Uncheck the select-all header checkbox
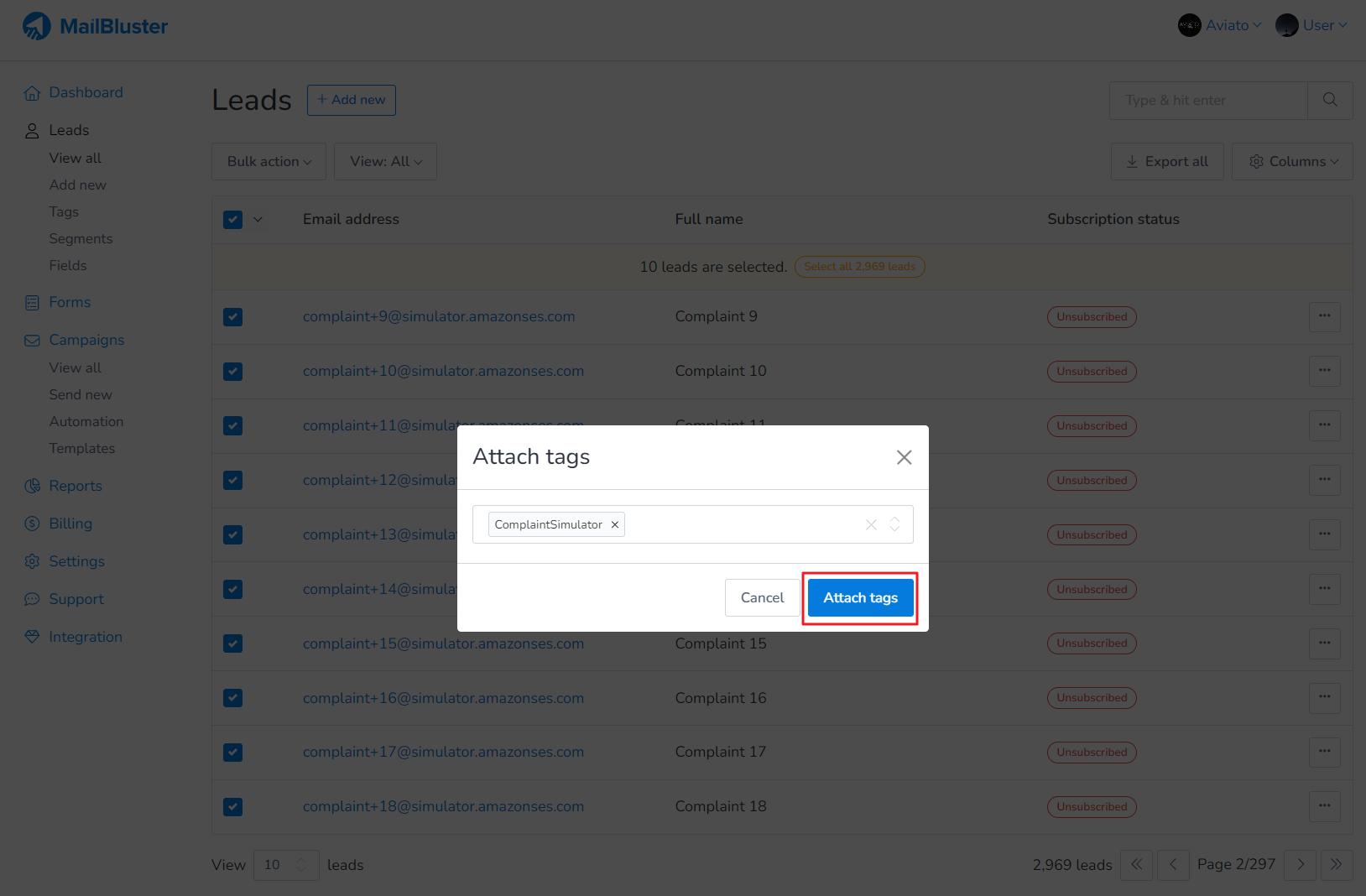This screenshot has width=1366, height=896. (233, 220)
